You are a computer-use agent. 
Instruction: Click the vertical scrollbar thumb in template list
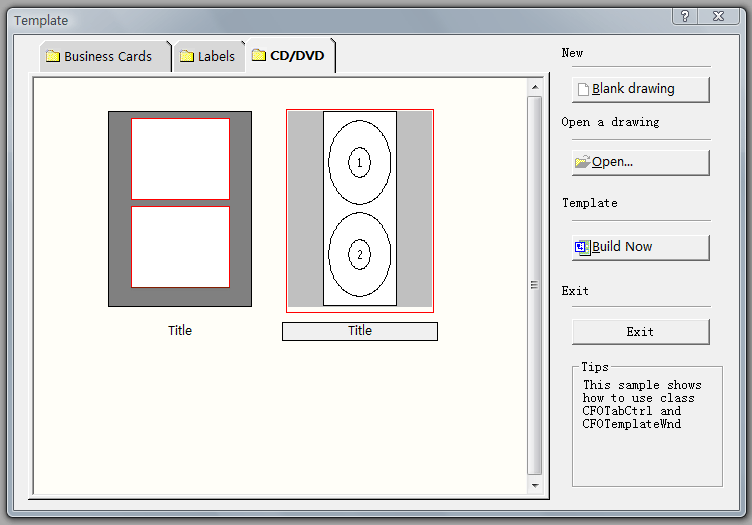[535, 285]
